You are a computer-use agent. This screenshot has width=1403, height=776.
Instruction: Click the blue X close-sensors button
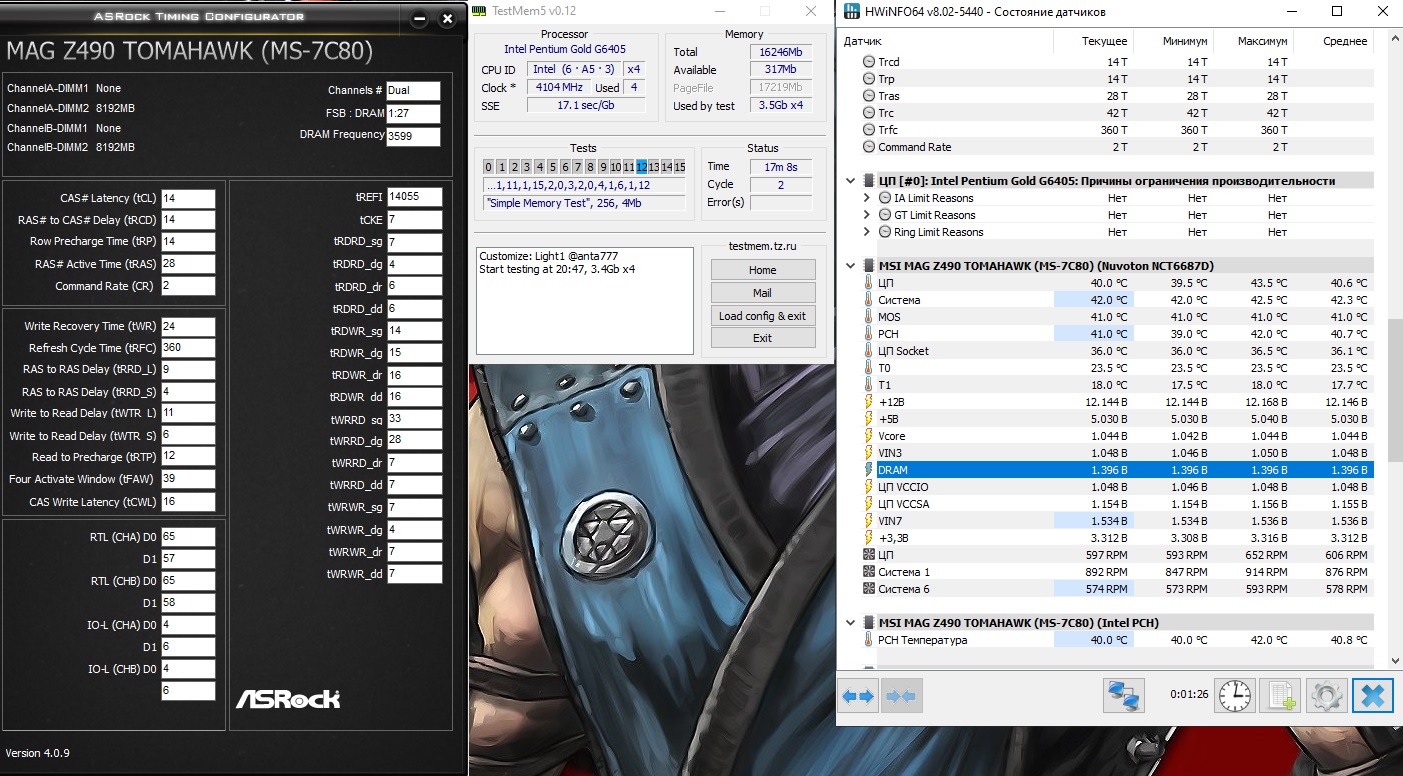coord(1372,695)
